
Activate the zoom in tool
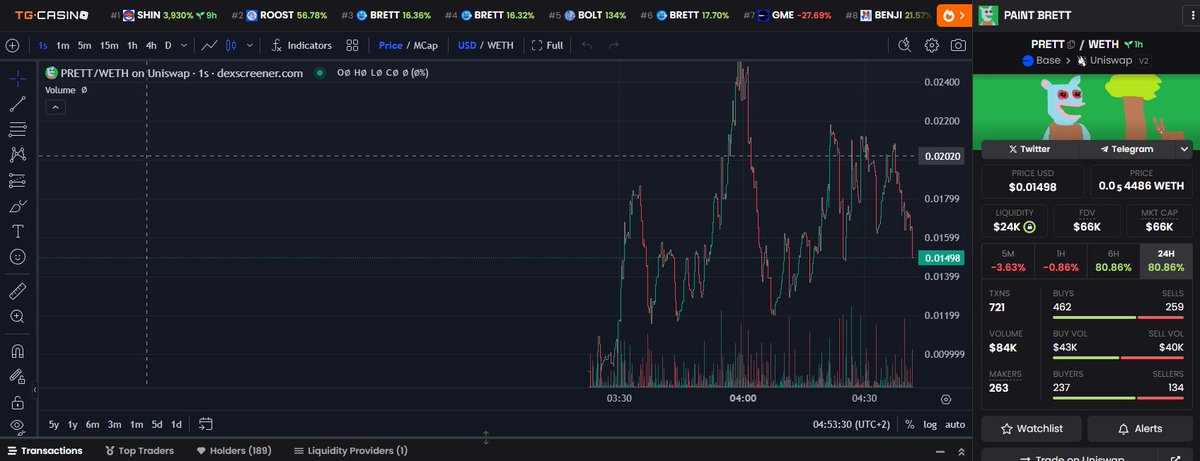(17, 317)
